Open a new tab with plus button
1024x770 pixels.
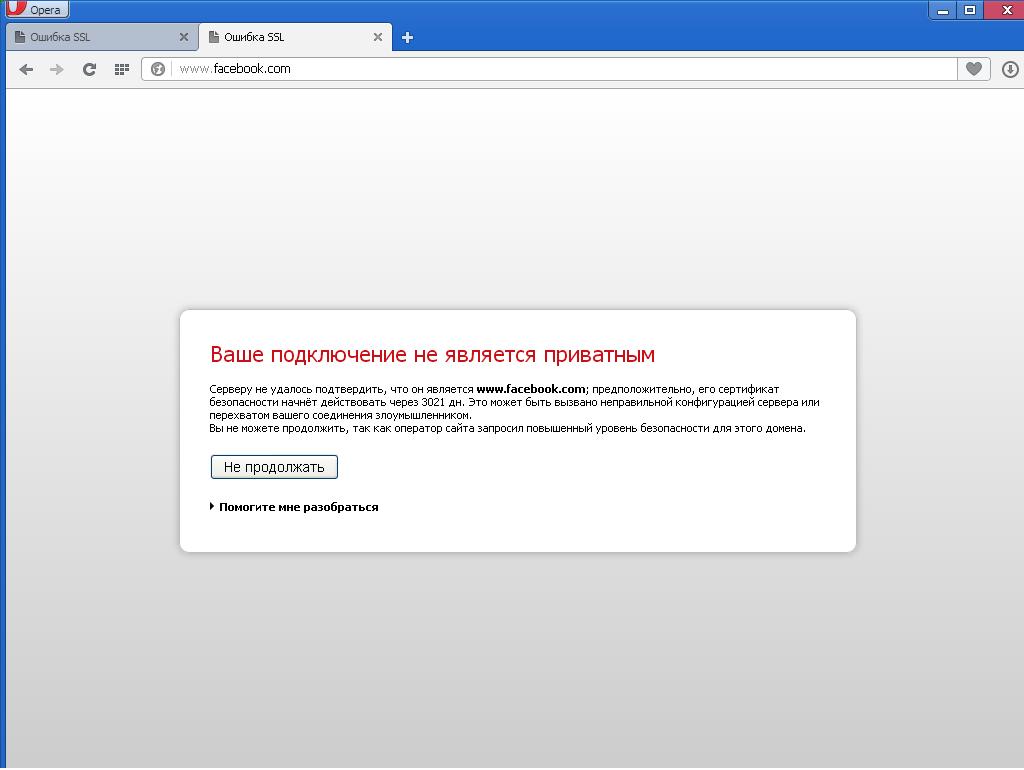408,38
